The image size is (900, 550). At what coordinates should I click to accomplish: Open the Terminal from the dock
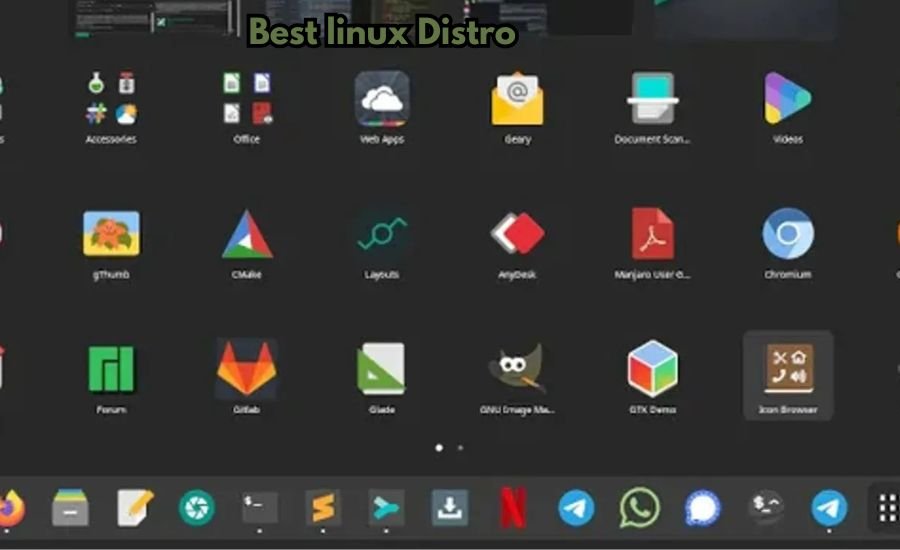[260, 508]
